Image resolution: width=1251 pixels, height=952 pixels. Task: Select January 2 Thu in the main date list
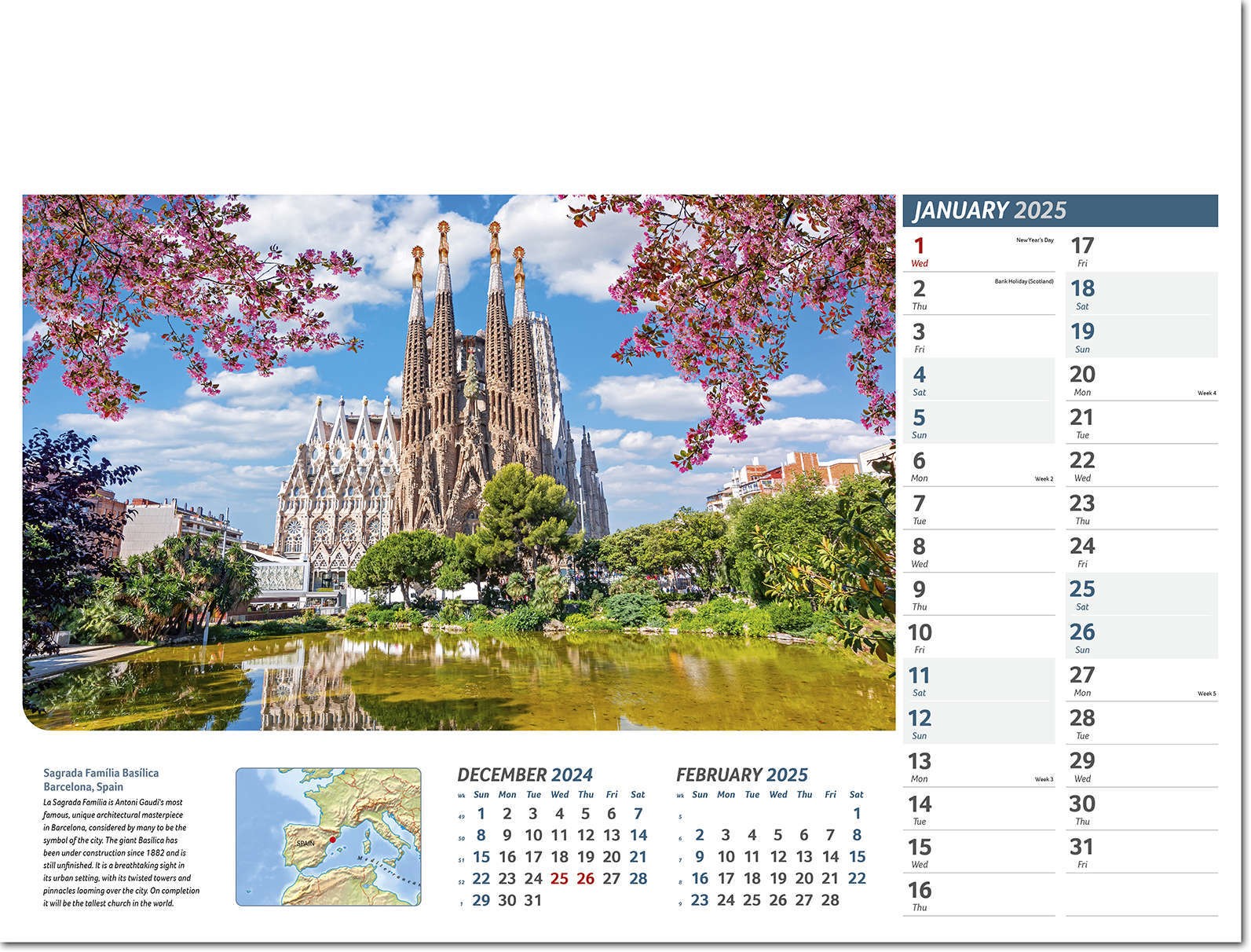coord(978,294)
